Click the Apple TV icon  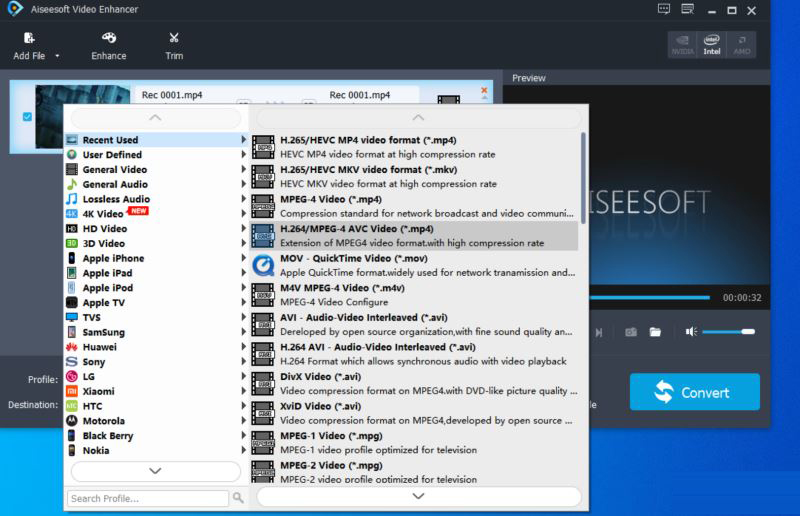[72, 303]
